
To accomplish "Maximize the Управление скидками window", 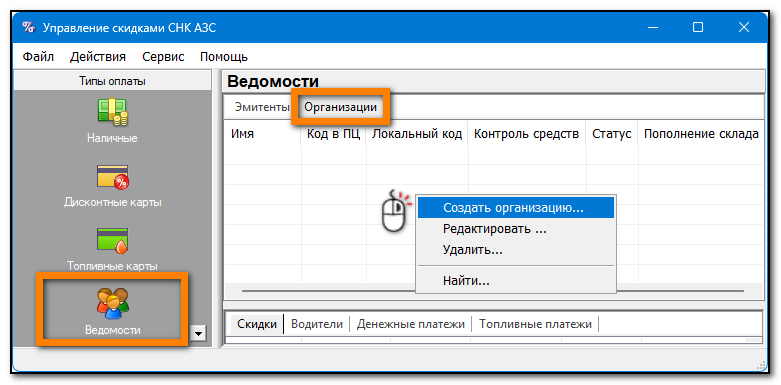I will coord(698,27).
